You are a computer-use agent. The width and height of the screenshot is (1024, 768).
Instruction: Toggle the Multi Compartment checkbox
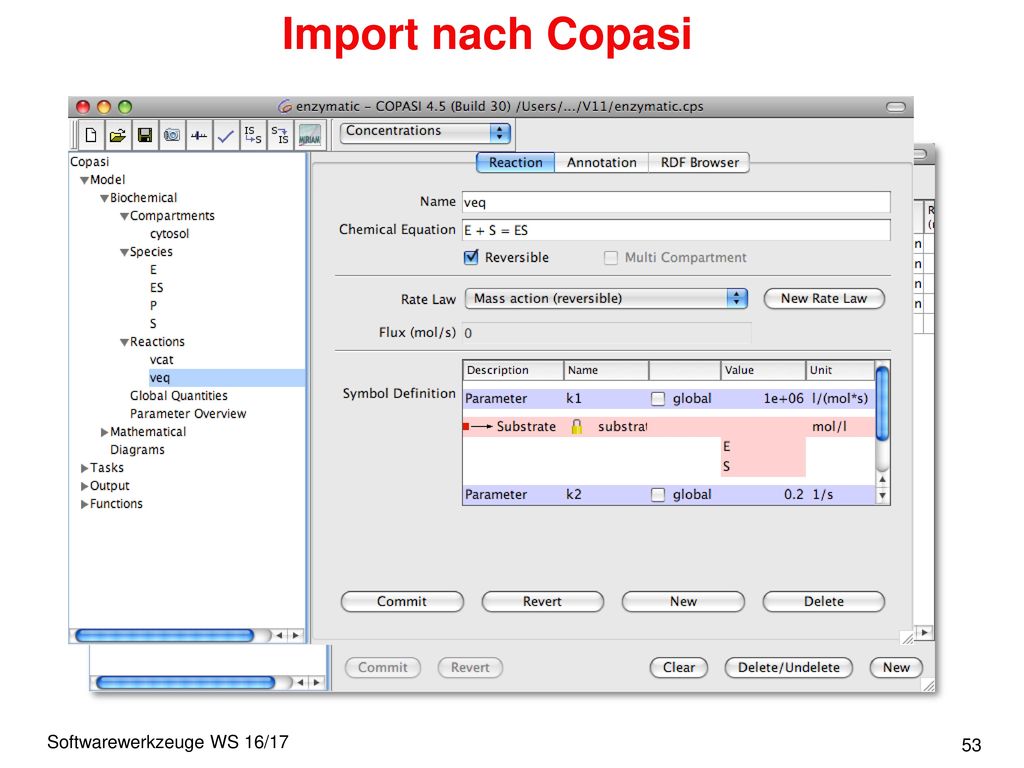[611, 258]
